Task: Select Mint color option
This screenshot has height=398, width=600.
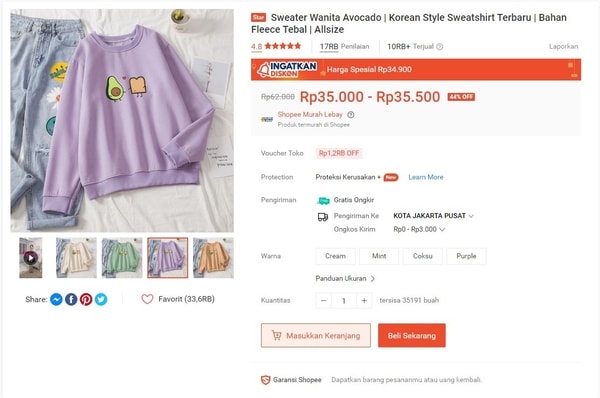Action: (379, 256)
